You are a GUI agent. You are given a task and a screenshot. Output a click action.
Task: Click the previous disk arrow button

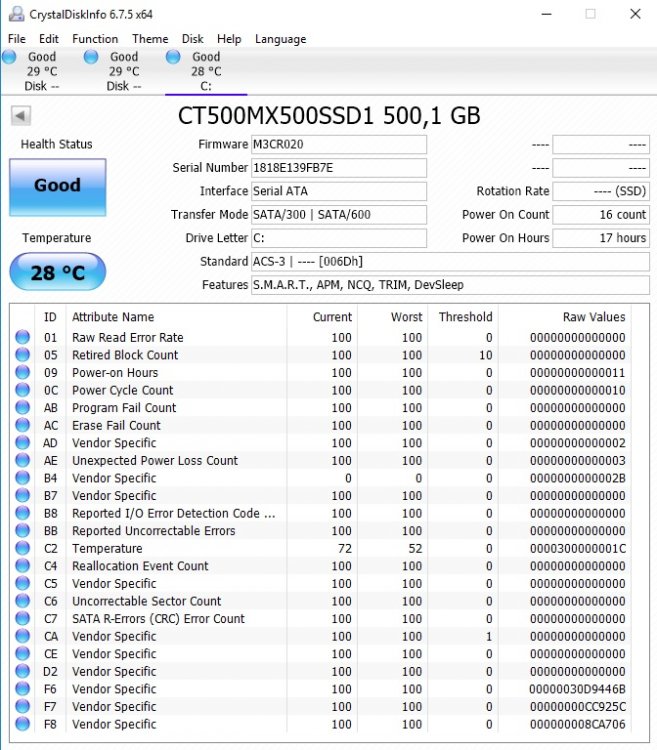tap(20, 116)
